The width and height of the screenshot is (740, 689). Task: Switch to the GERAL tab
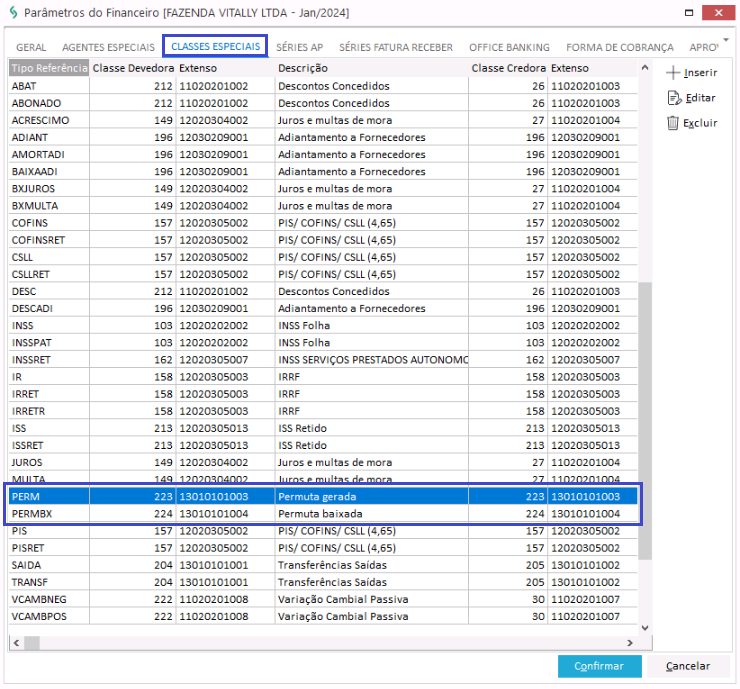(x=31, y=47)
